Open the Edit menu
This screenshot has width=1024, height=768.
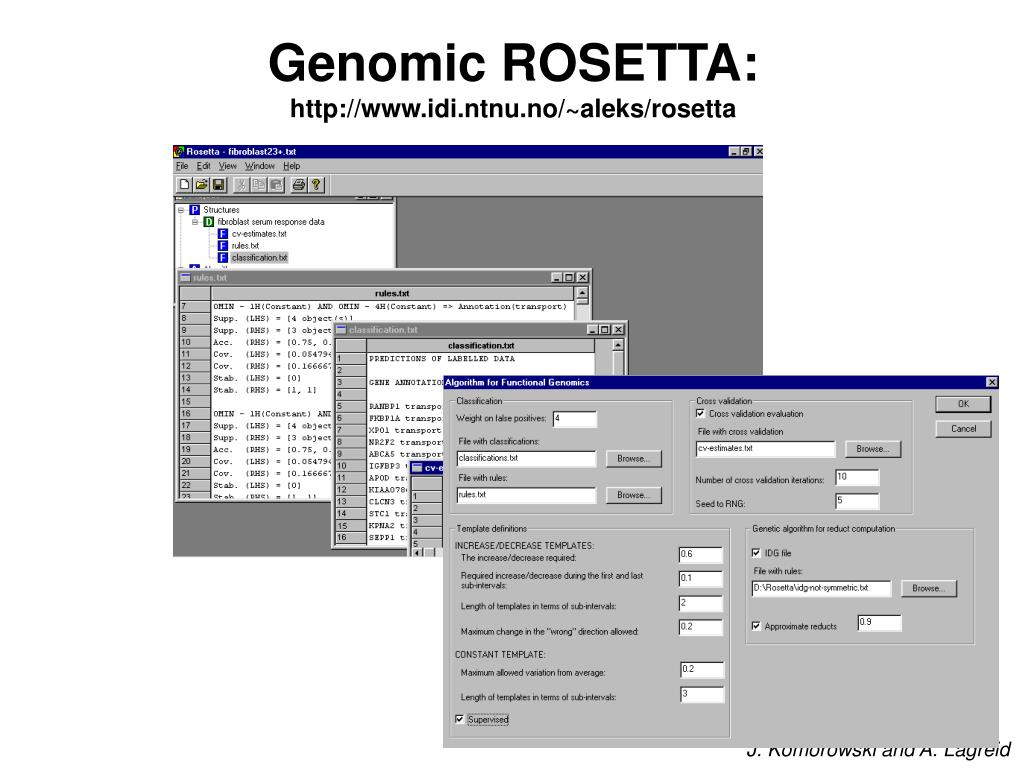pos(204,166)
